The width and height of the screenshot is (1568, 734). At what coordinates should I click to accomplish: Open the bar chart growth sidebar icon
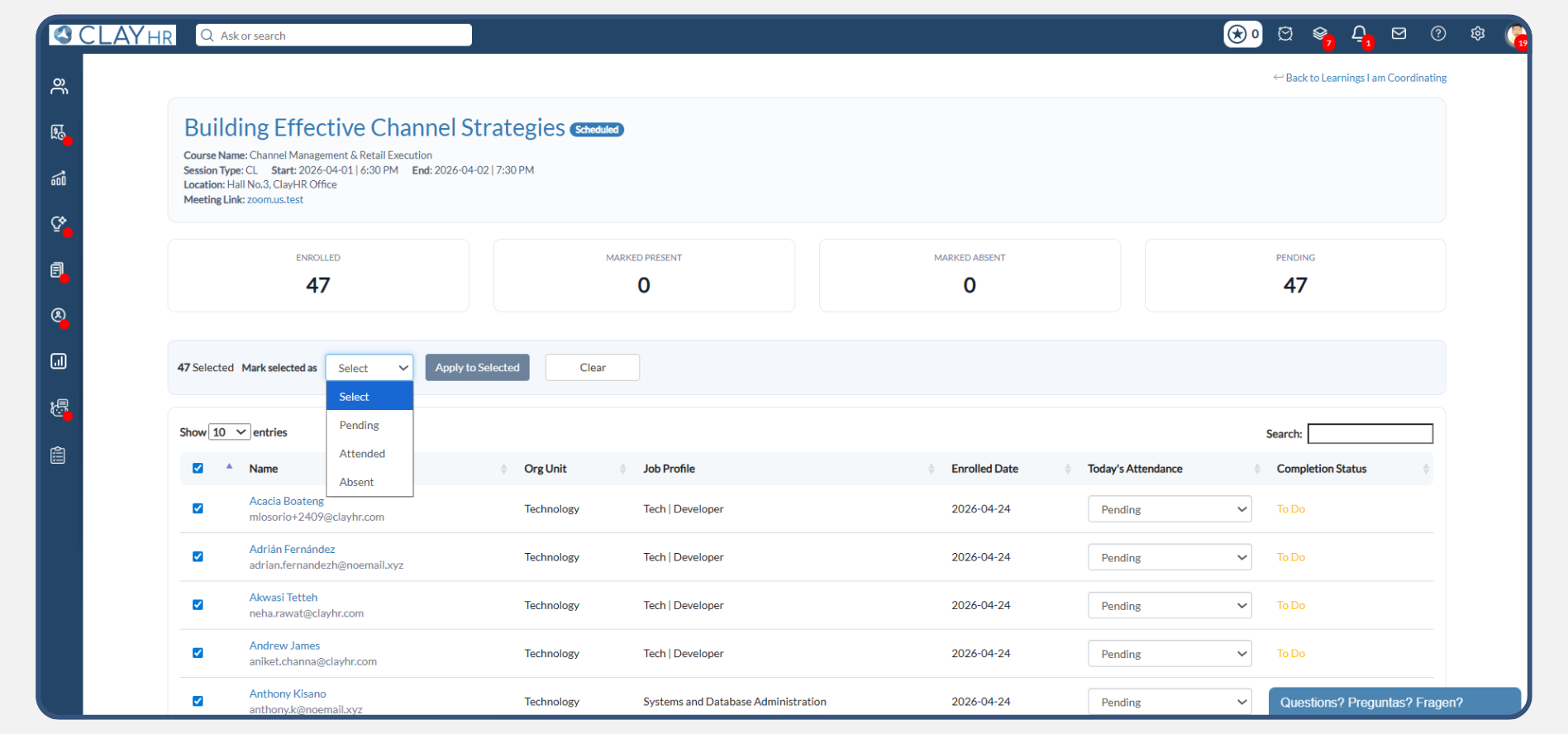59,179
